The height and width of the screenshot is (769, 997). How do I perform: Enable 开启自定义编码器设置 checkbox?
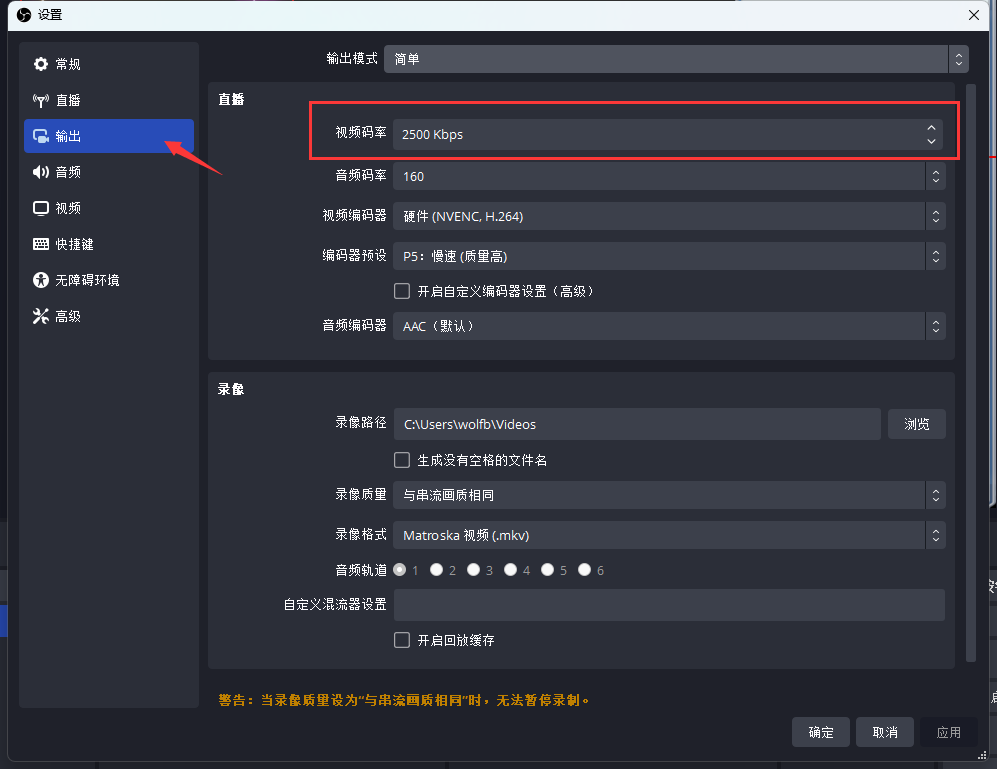tap(402, 291)
